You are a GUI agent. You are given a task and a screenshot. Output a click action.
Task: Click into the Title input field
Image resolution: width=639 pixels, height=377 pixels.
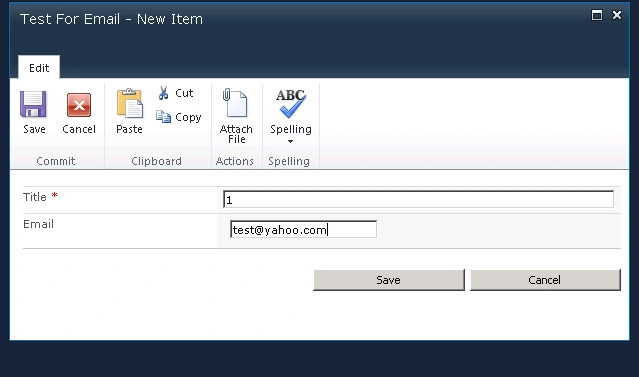pyautogui.click(x=419, y=199)
